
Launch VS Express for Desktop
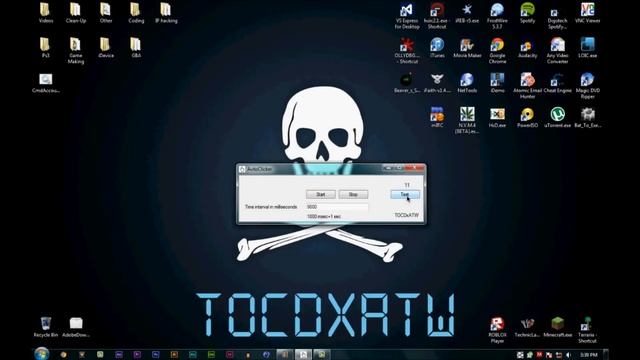(407, 16)
